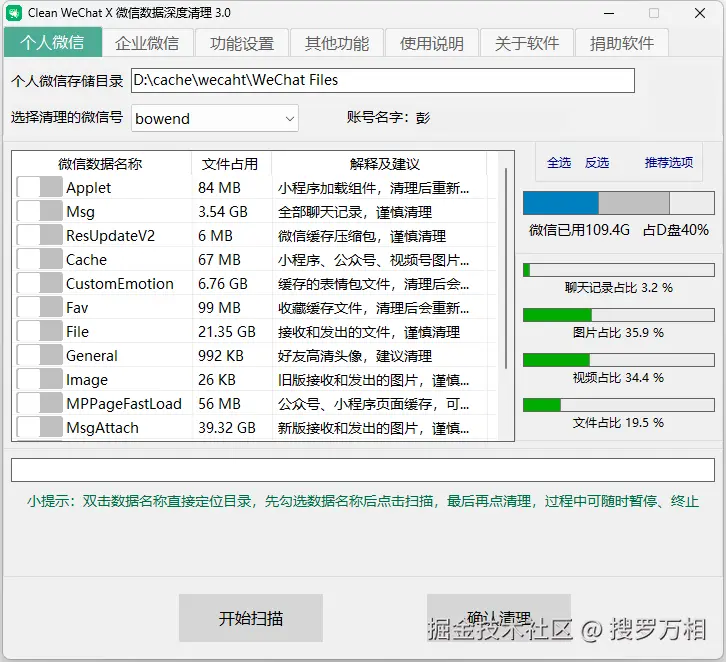
Task: Click the 占D盘40% label
Action: click(676, 230)
